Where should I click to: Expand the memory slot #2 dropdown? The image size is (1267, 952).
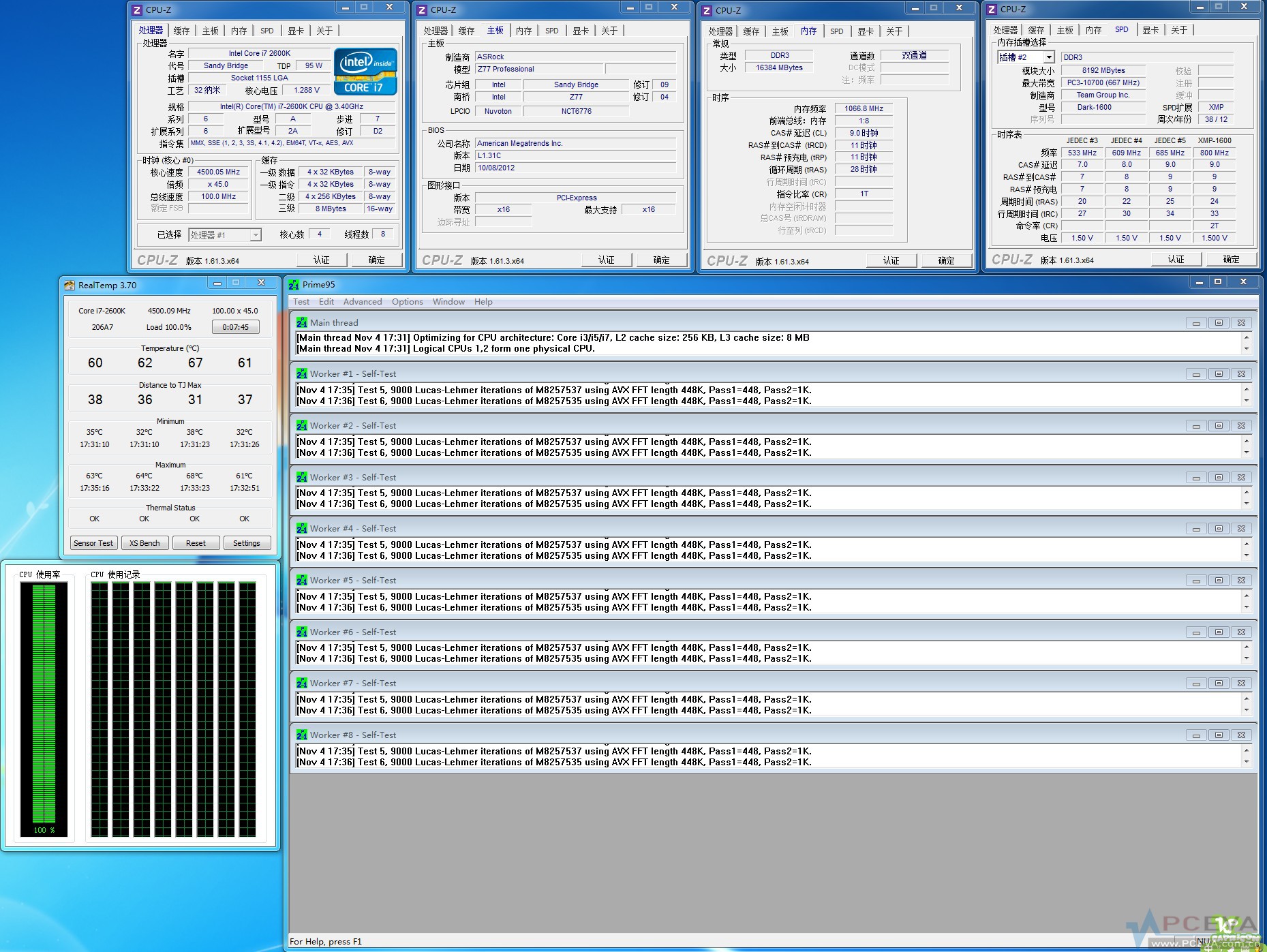[1049, 57]
